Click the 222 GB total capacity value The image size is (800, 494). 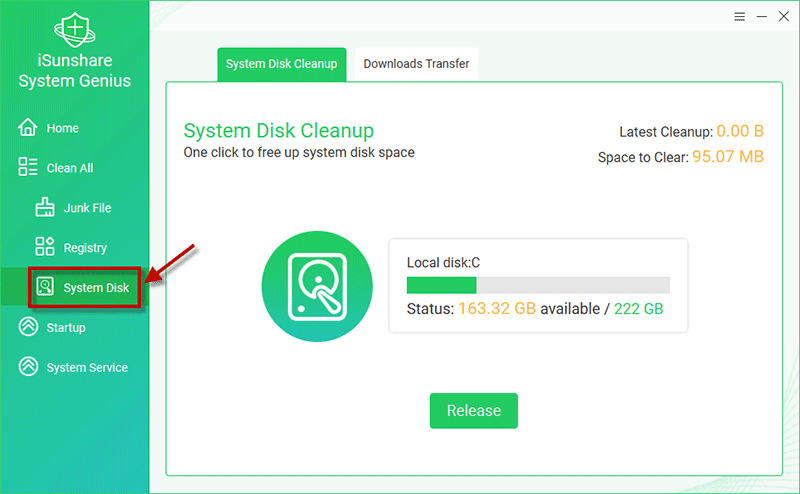638,309
